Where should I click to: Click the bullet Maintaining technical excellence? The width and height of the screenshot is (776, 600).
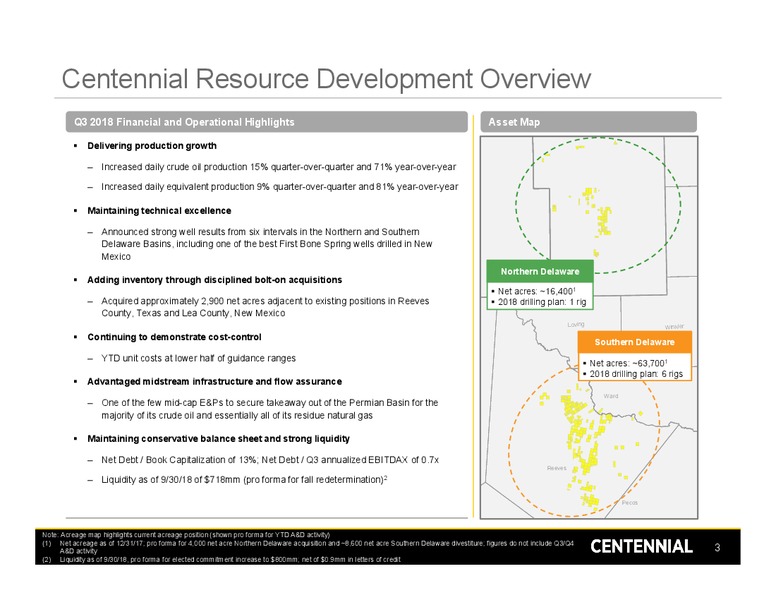pyautogui.click(x=159, y=210)
